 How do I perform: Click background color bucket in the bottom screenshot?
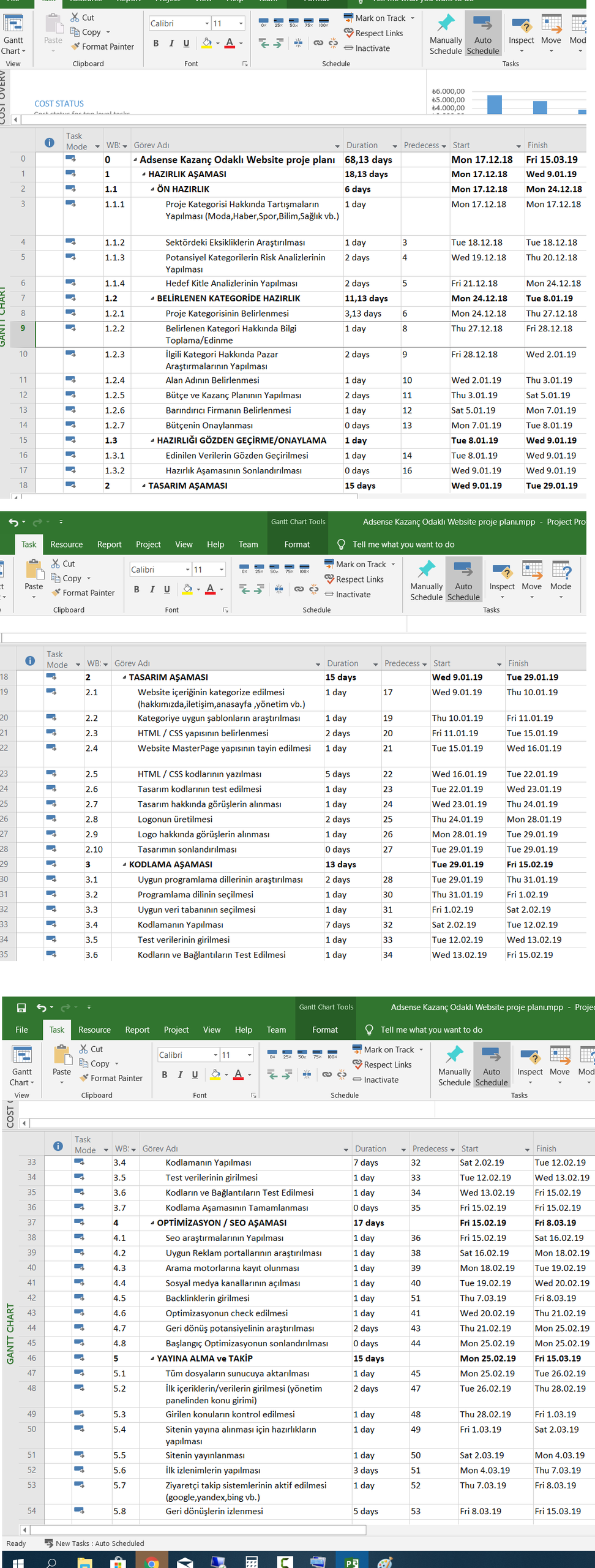pyautogui.click(x=215, y=1074)
